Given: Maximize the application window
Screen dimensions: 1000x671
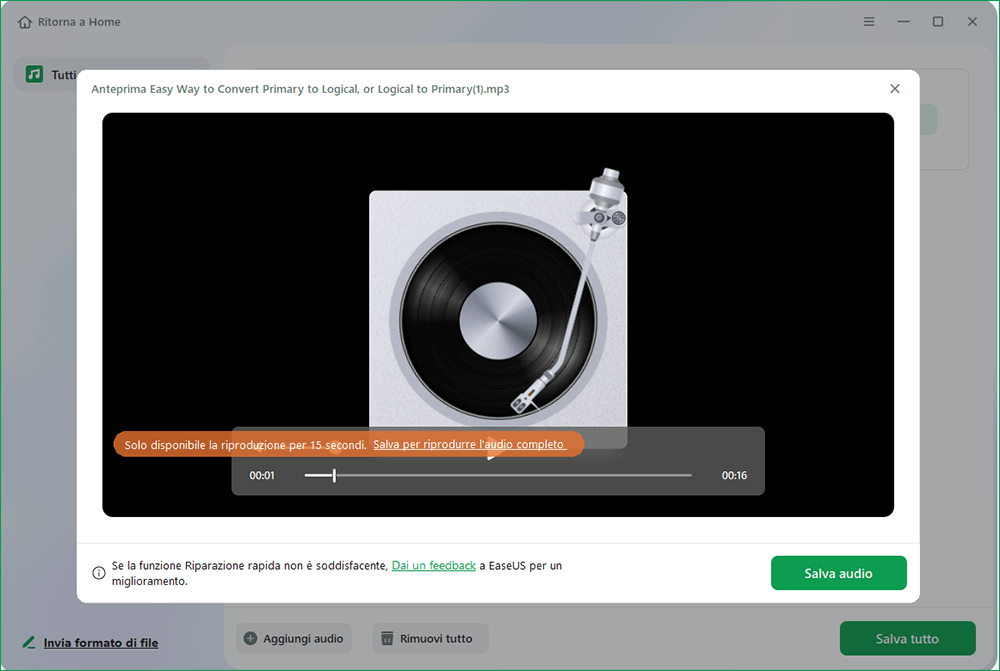Looking at the screenshot, I should 938,22.
